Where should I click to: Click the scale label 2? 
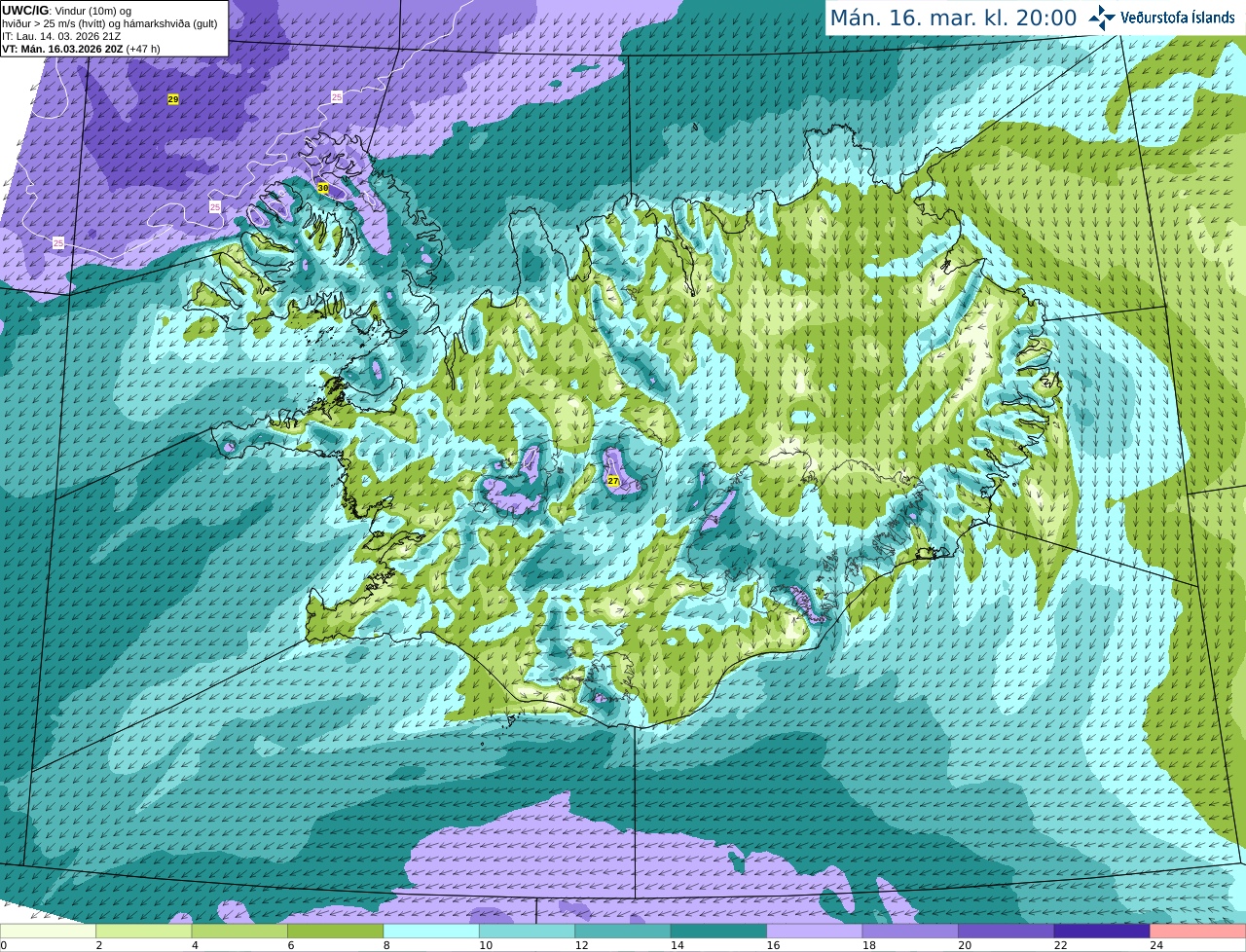coord(99,945)
